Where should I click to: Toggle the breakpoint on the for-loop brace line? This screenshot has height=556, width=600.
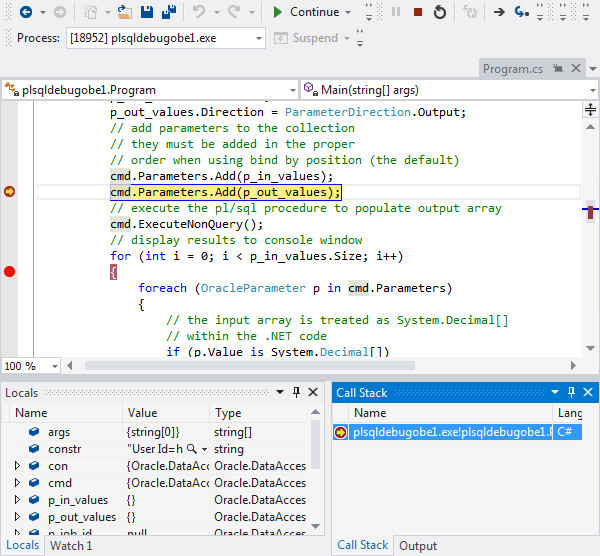tap(10, 271)
